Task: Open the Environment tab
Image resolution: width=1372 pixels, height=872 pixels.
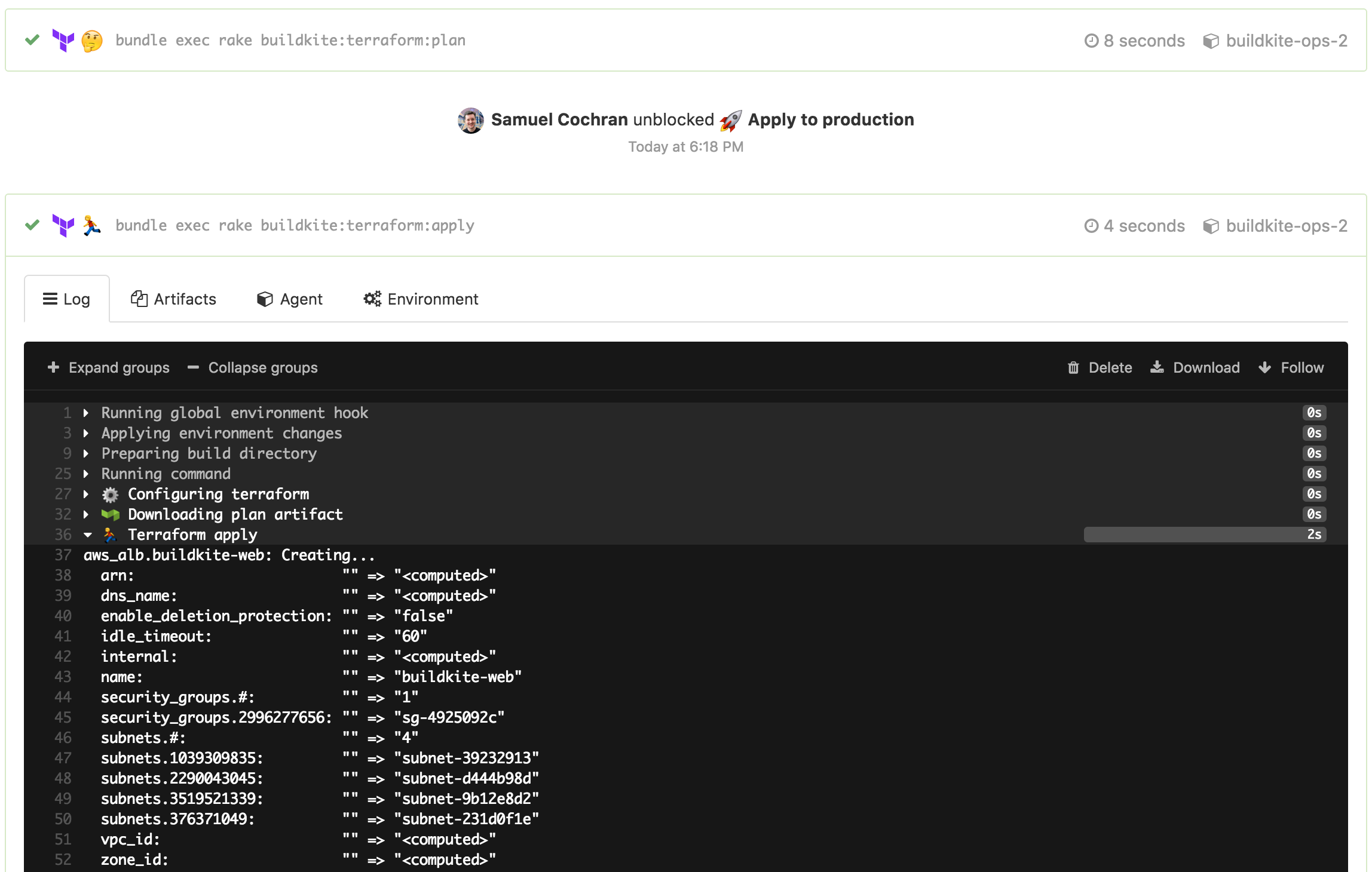Action: tap(421, 299)
